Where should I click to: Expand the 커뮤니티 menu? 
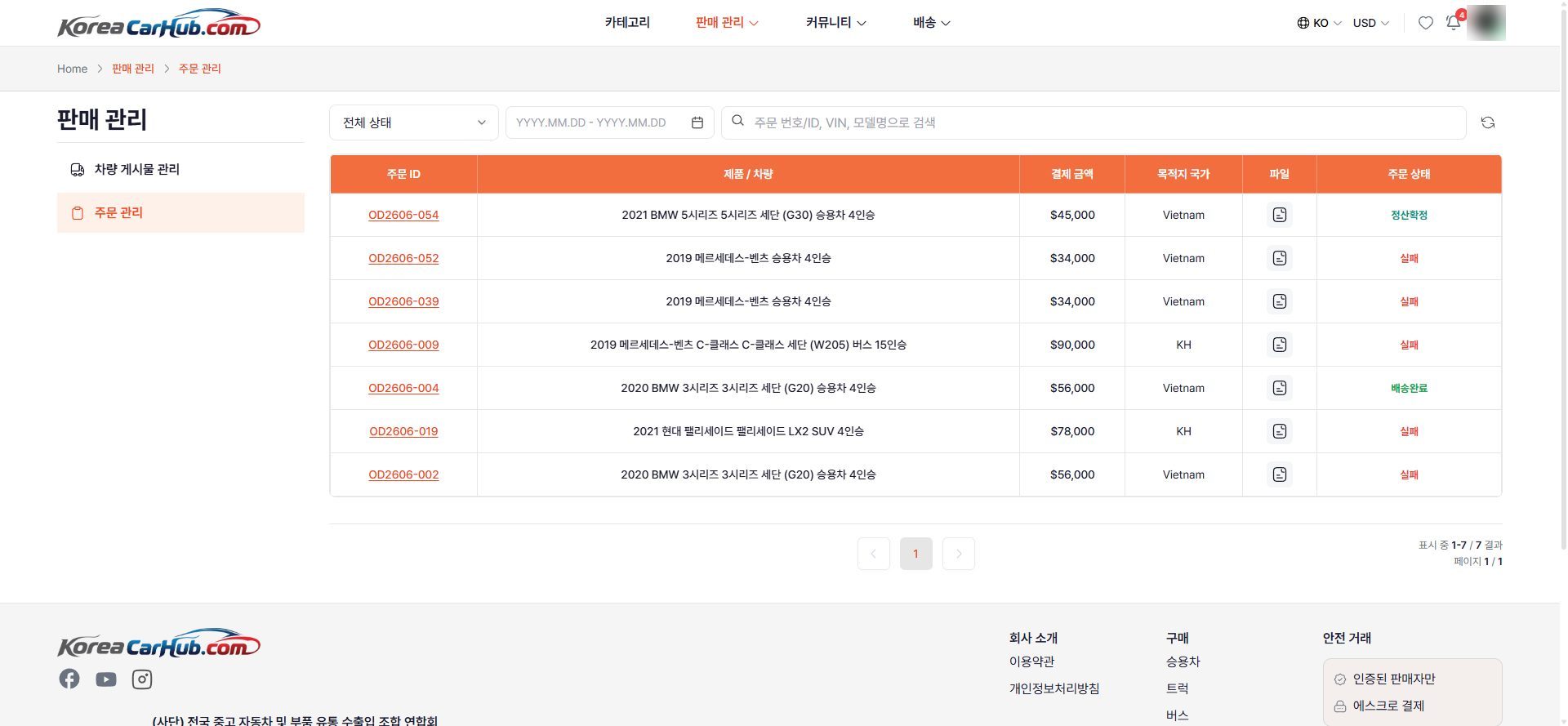tap(835, 23)
